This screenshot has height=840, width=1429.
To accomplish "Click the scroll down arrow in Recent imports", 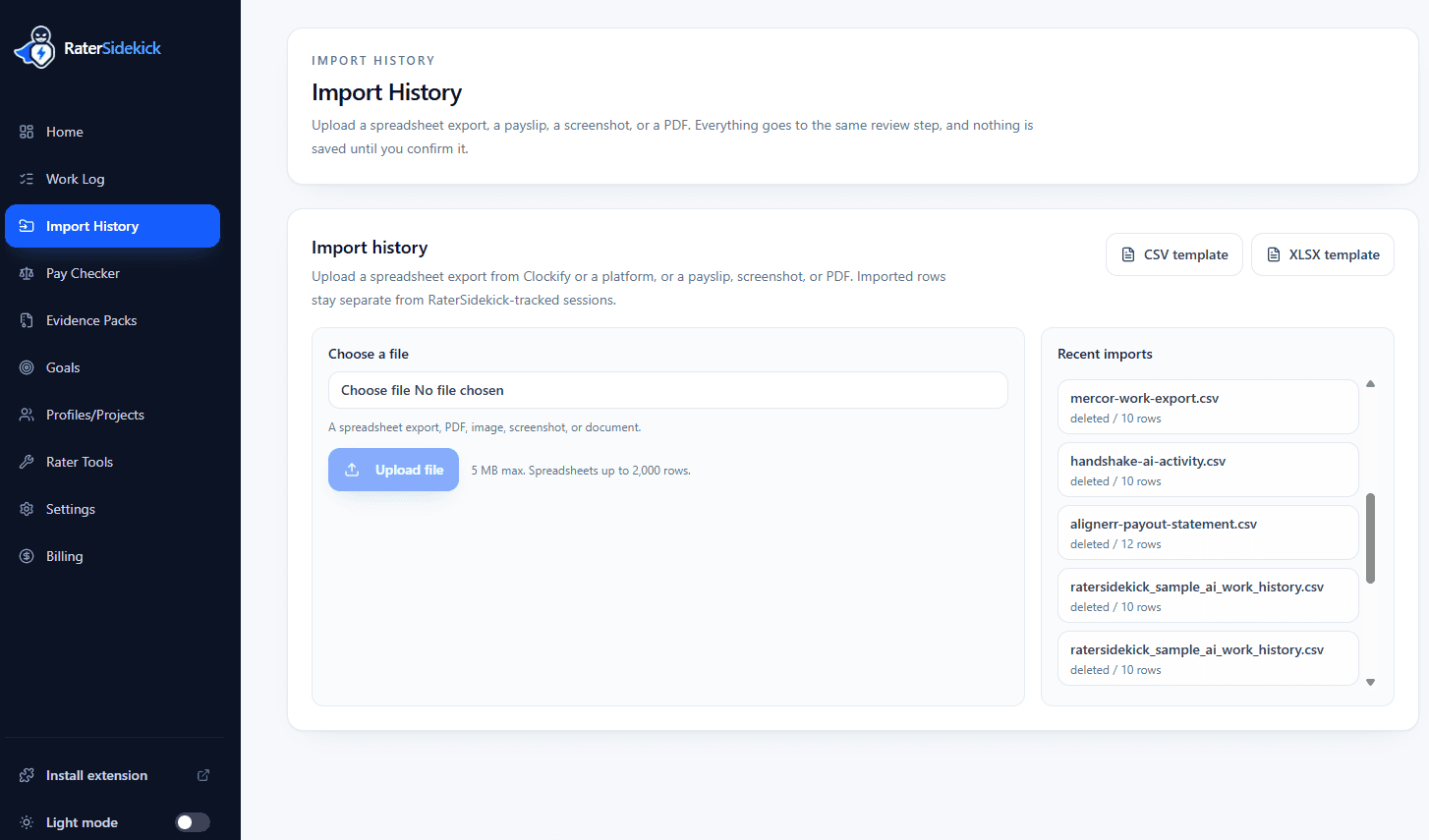I will pyautogui.click(x=1370, y=682).
